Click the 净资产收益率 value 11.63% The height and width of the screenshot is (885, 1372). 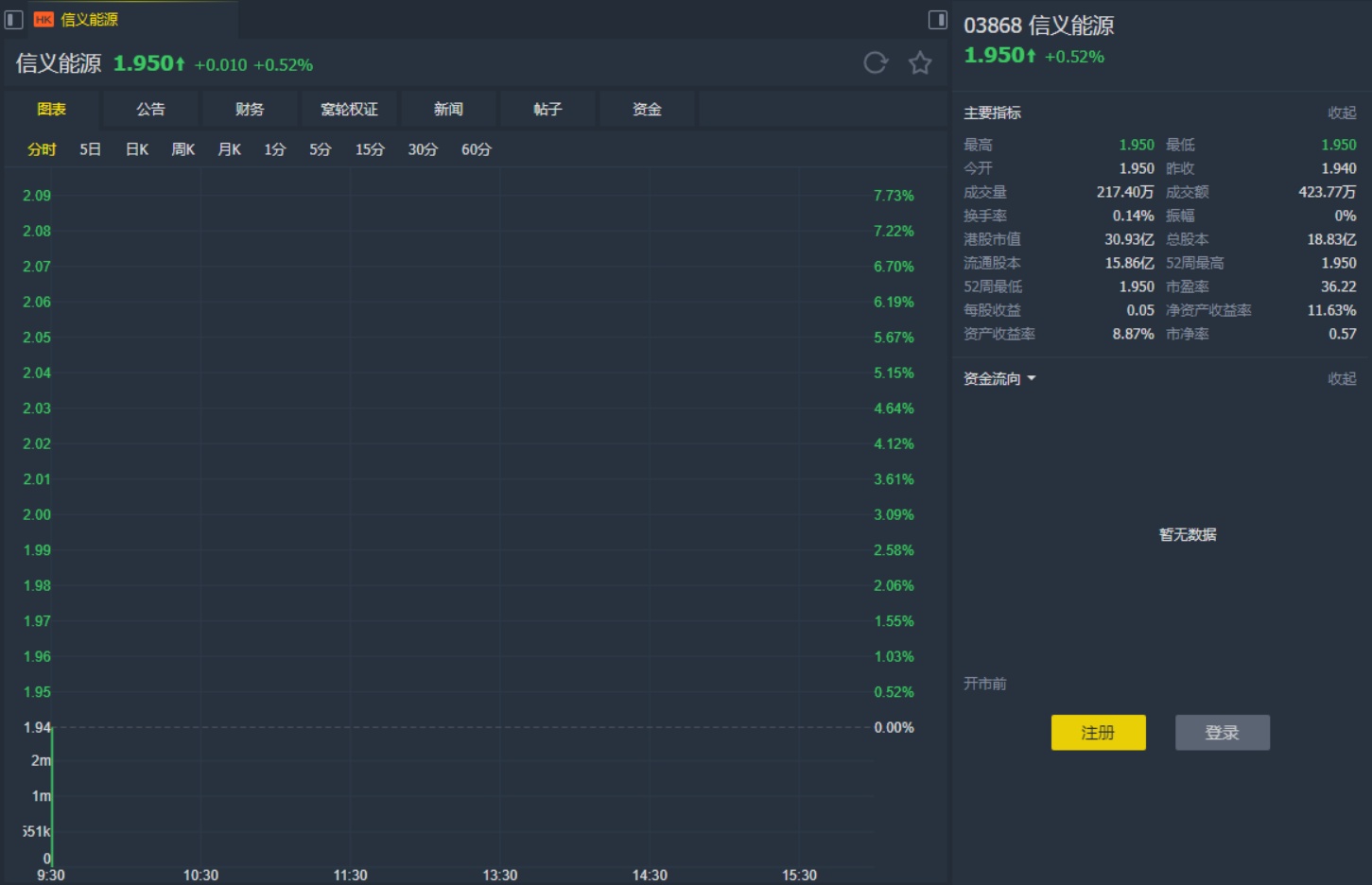coord(1332,310)
